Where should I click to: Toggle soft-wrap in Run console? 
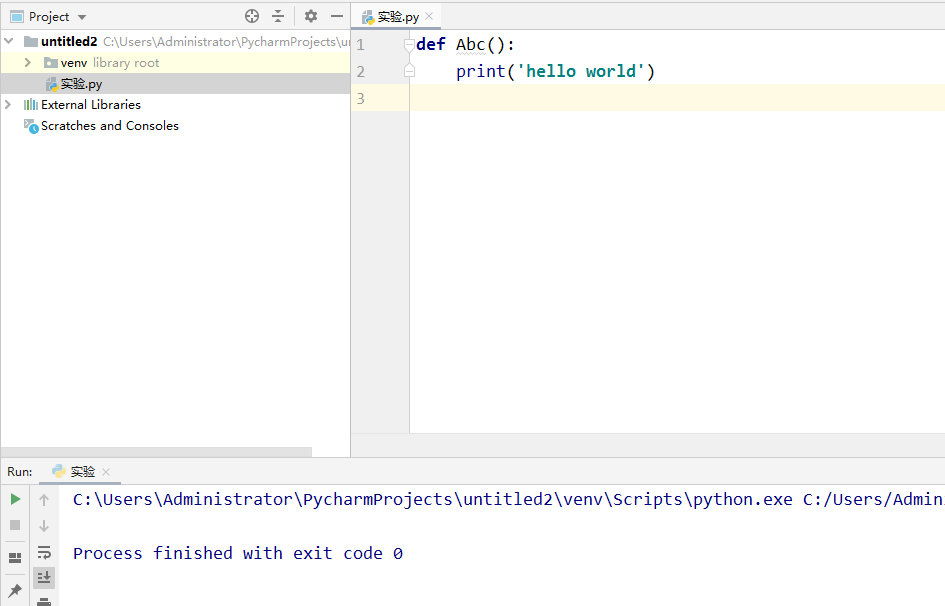[44, 552]
